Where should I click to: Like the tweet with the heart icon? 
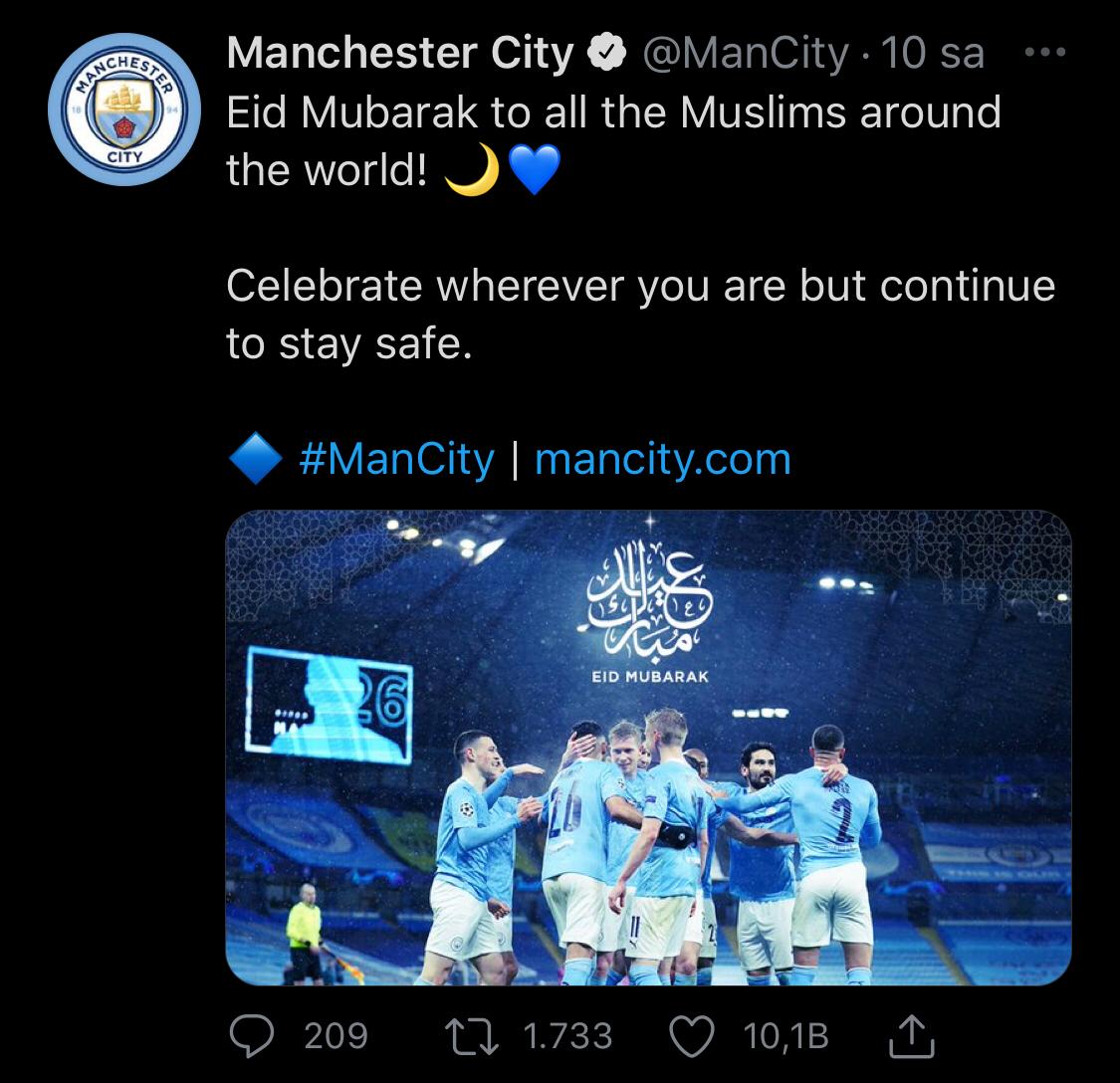point(692,1037)
